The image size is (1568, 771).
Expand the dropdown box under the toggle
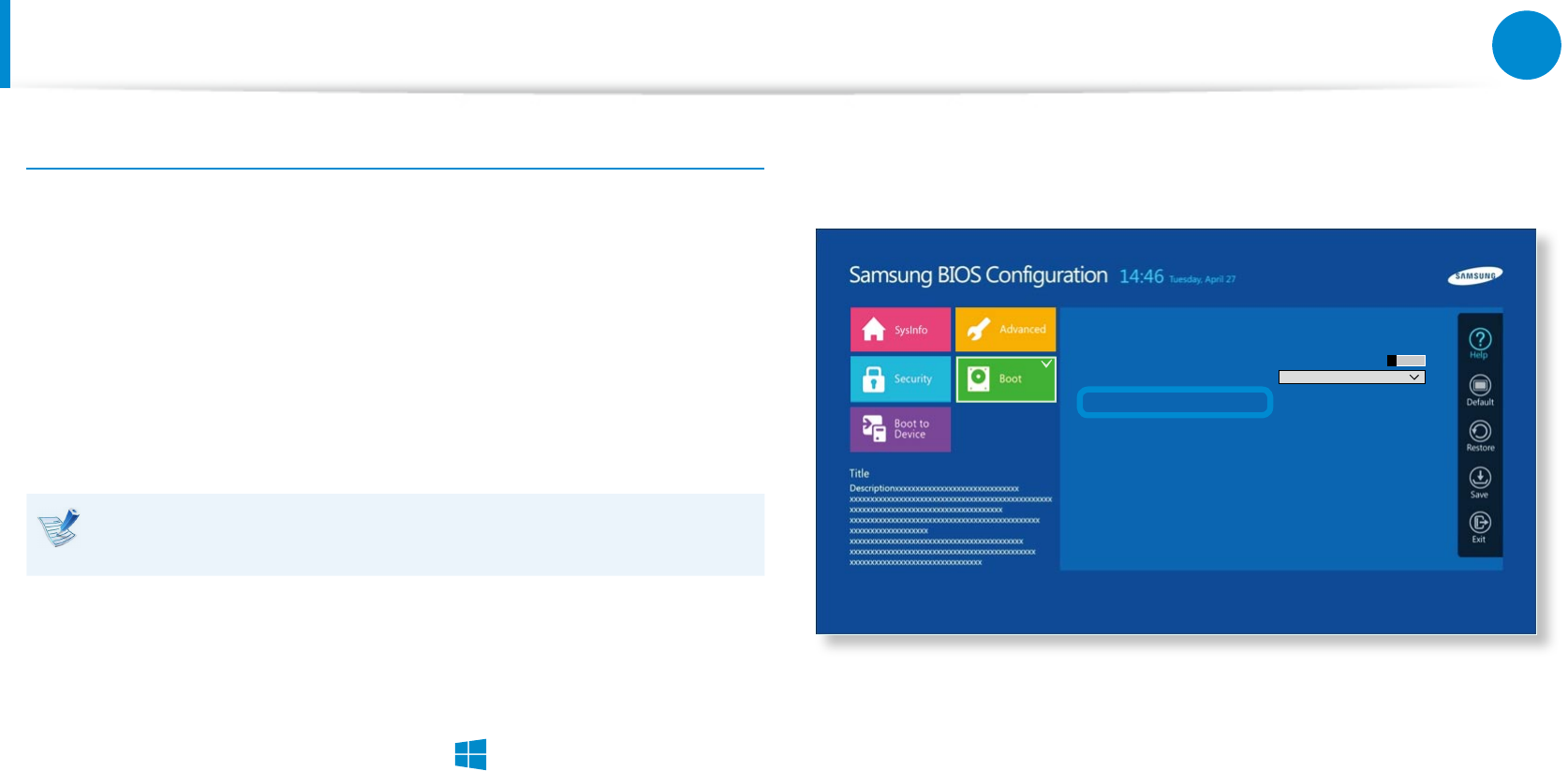1352,377
